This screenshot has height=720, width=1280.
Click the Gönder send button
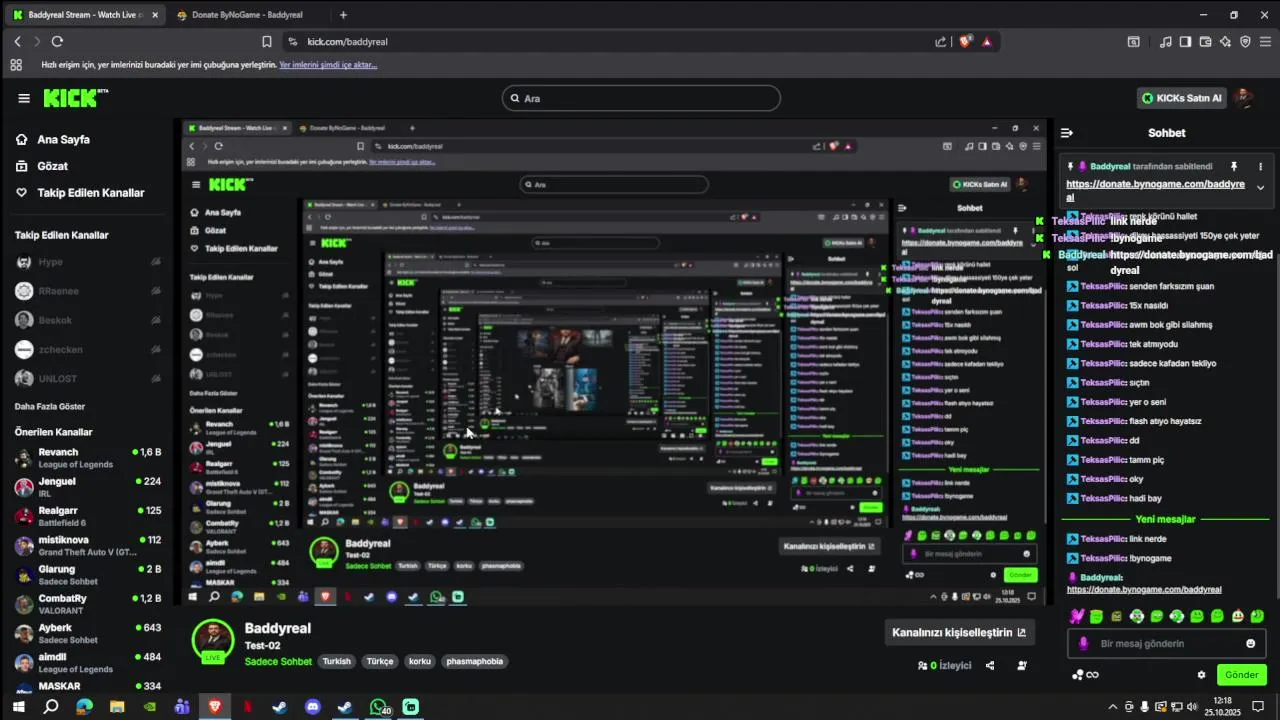point(1241,675)
